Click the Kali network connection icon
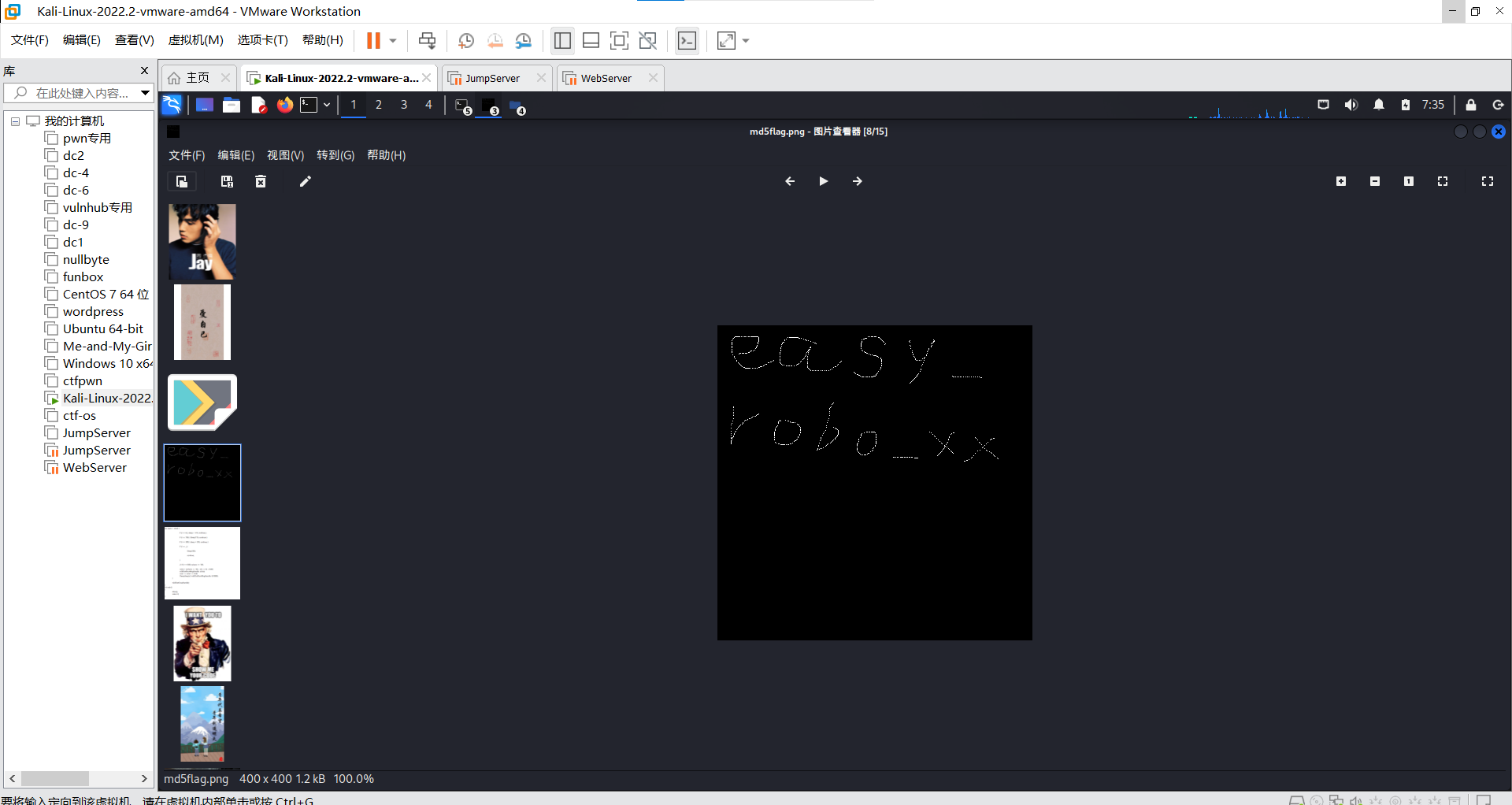This screenshot has width=1512, height=805. tap(1324, 105)
